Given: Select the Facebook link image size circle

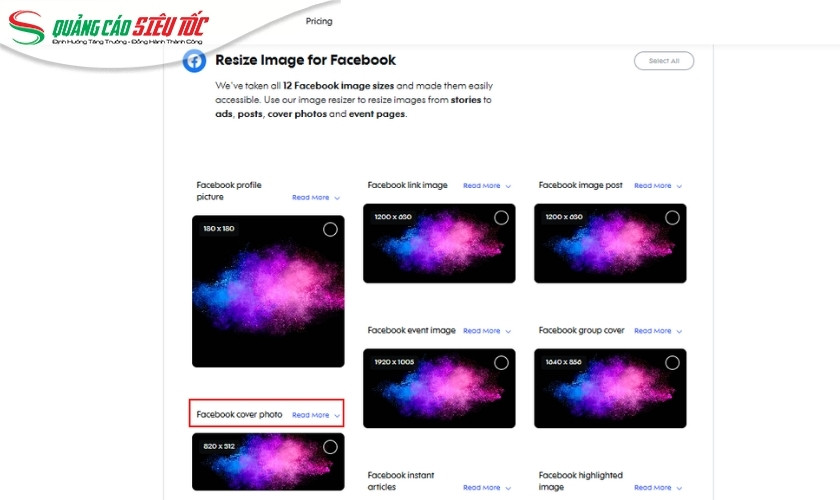Looking at the screenshot, I should (x=501, y=218).
